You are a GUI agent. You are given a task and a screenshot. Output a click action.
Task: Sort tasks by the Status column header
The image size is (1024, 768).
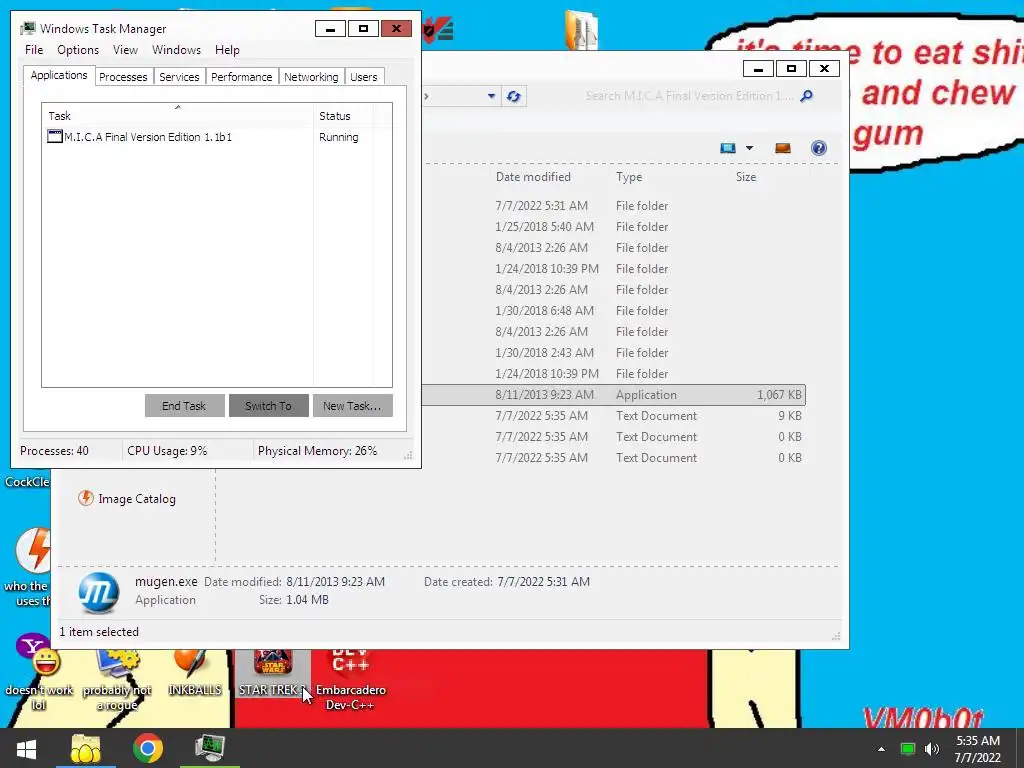click(x=342, y=116)
